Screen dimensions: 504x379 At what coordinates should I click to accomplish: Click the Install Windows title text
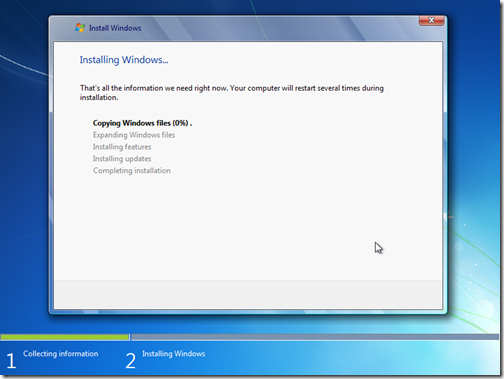point(115,28)
